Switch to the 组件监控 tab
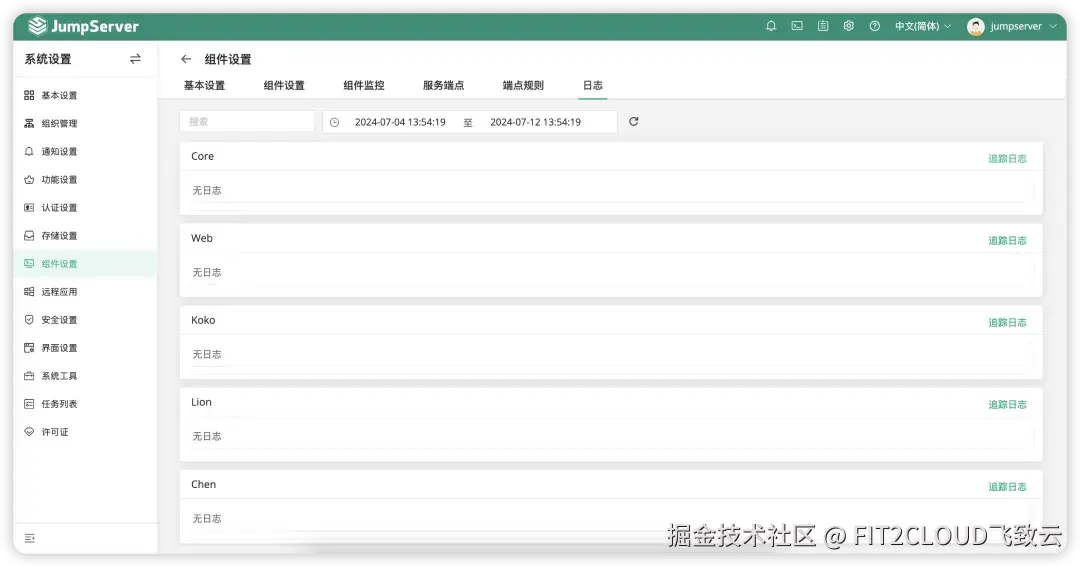The width and height of the screenshot is (1080, 567). point(364,85)
